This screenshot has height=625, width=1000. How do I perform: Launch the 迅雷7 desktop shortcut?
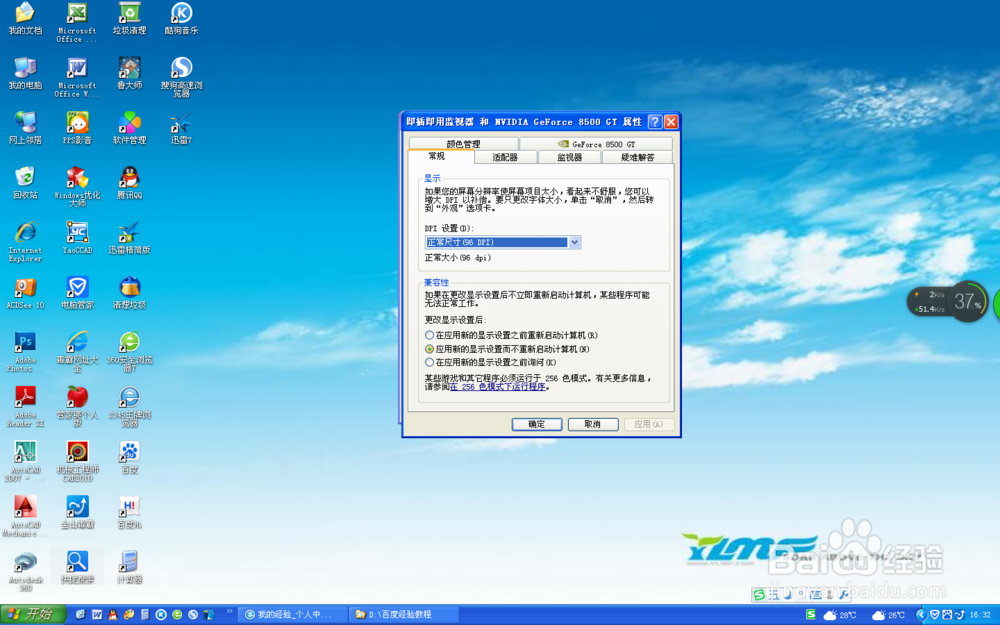point(182,128)
